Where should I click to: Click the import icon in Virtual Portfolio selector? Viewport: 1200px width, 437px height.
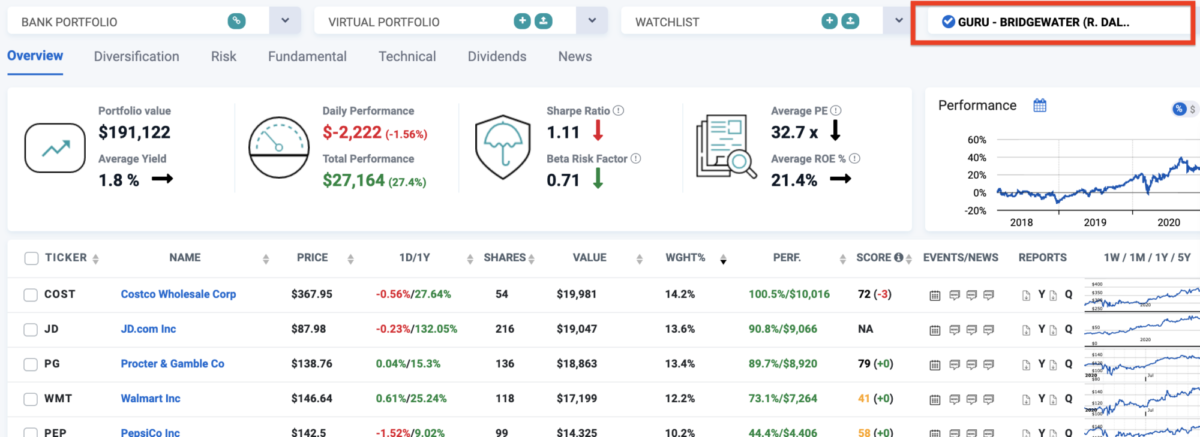[542, 20]
